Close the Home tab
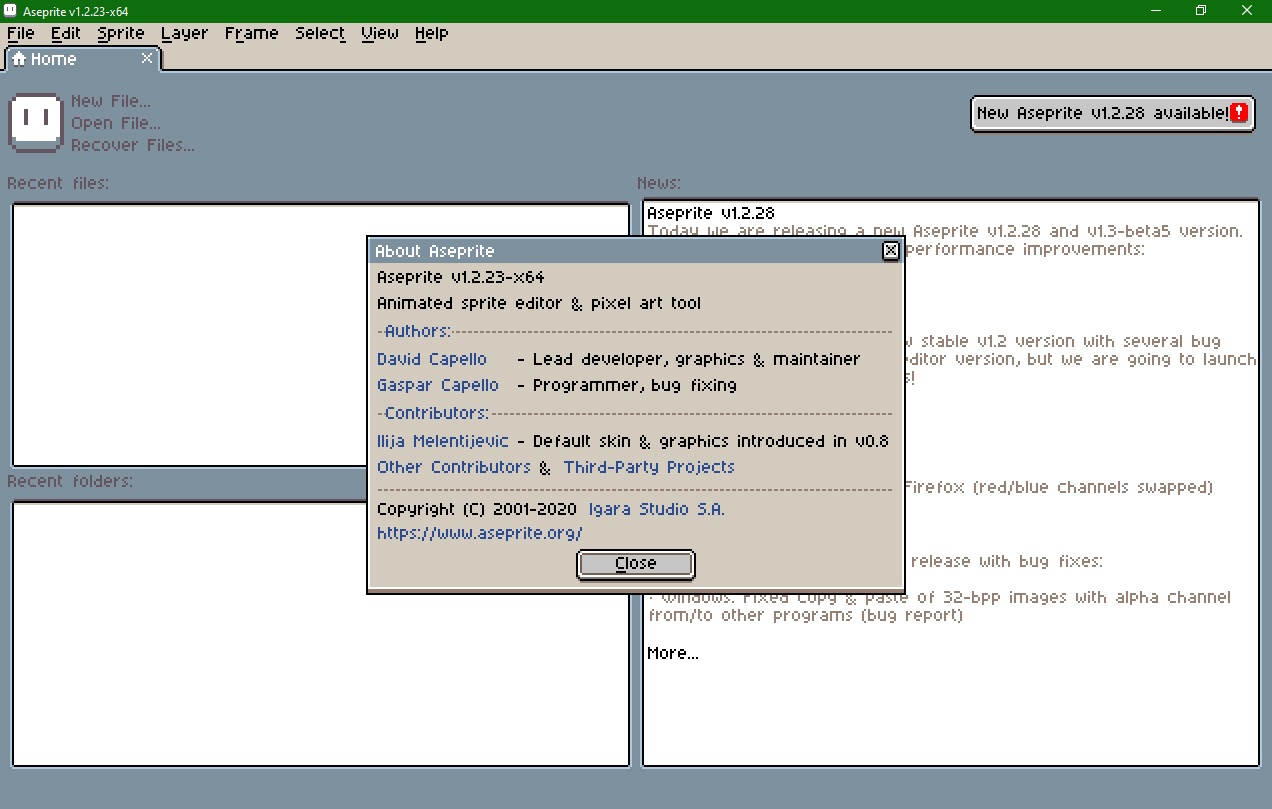 pos(147,59)
